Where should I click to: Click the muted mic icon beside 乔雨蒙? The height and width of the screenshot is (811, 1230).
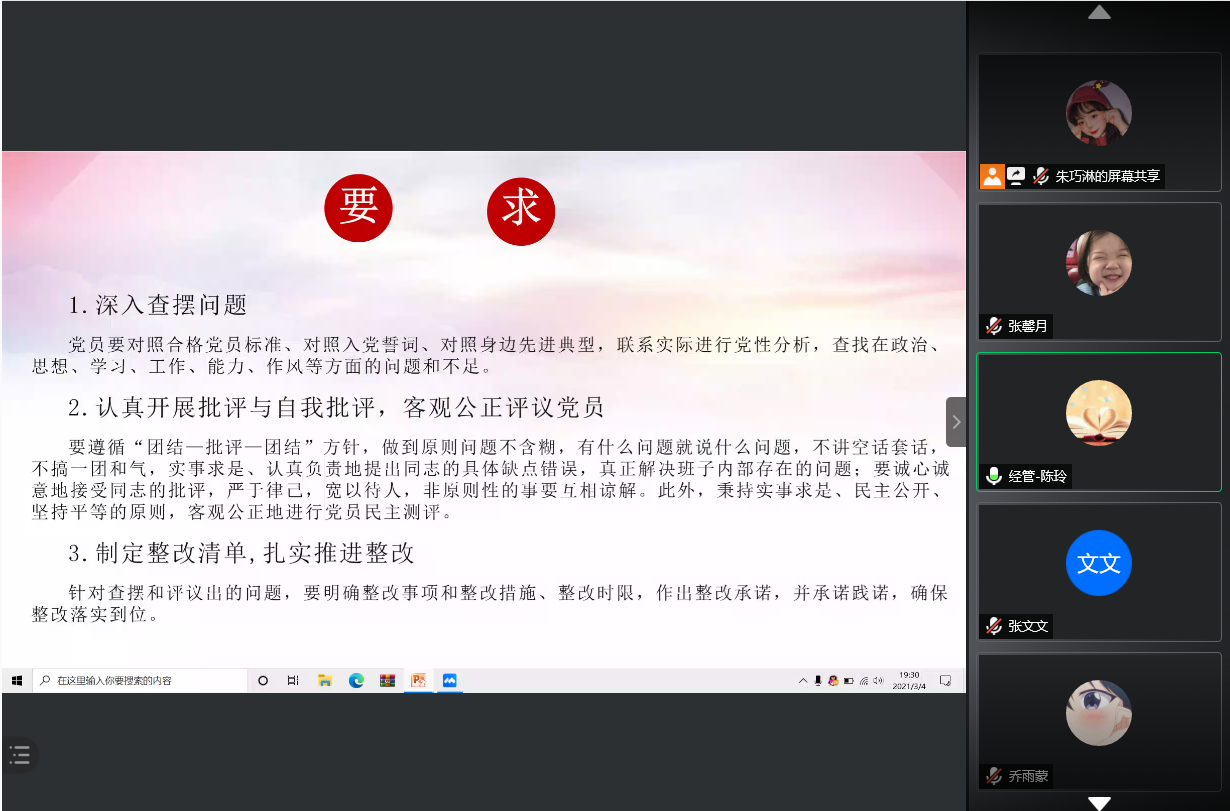(x=993, y=776)
